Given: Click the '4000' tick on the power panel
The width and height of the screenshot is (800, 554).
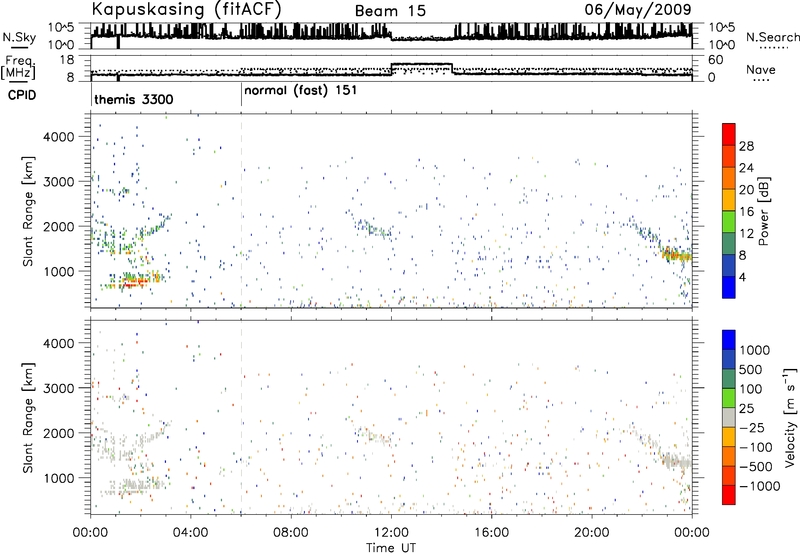Looking at the screenshot, I should 59,137.
